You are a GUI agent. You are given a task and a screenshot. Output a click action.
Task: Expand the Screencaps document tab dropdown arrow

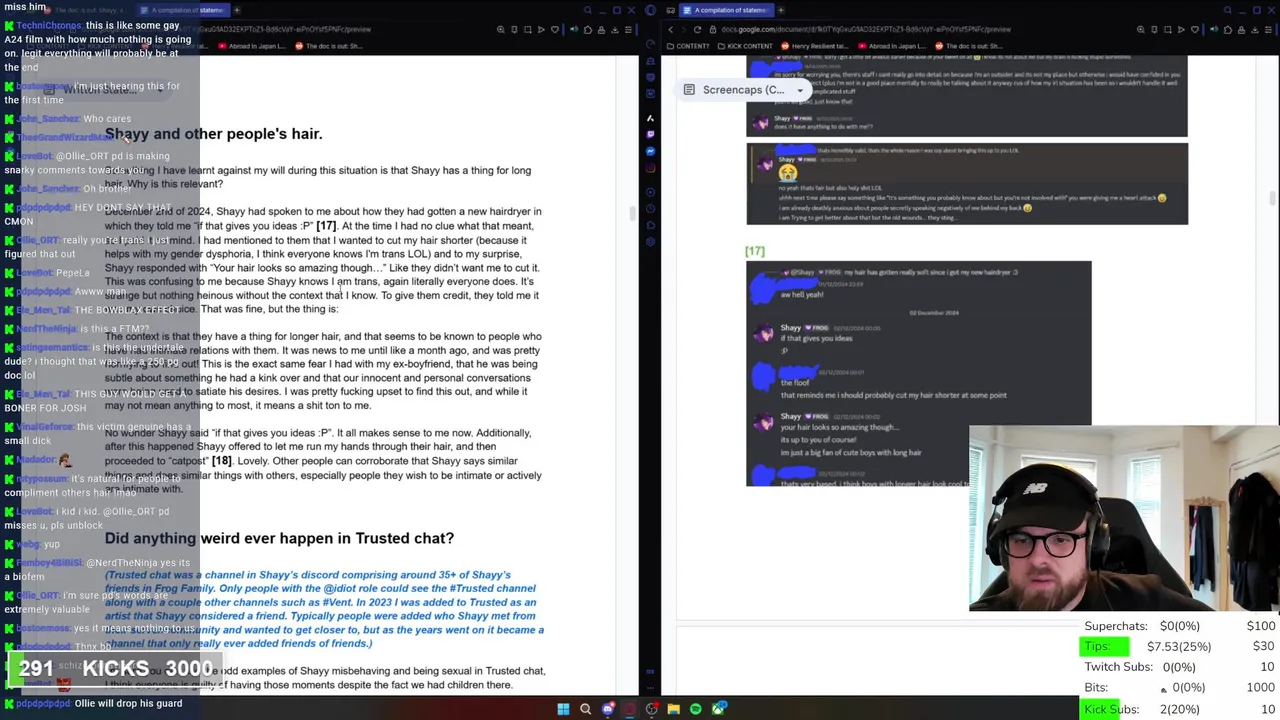click(x=800, y=90)
